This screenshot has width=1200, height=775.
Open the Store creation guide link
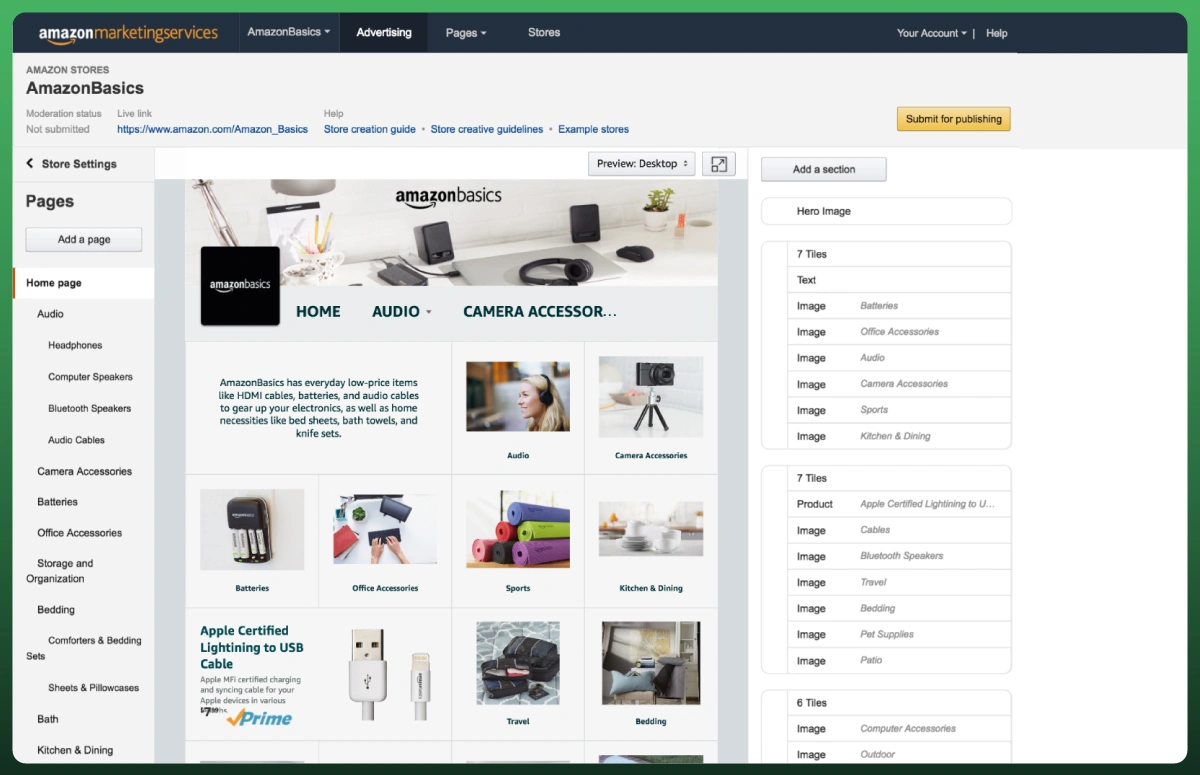tap(370, 129)
